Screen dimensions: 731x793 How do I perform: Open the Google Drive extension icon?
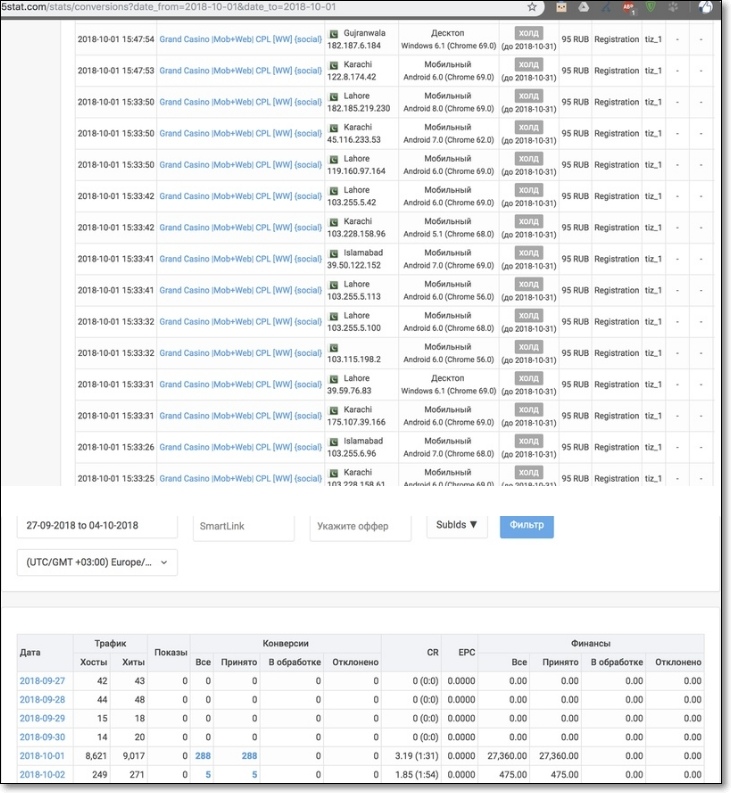coord(583,7)
